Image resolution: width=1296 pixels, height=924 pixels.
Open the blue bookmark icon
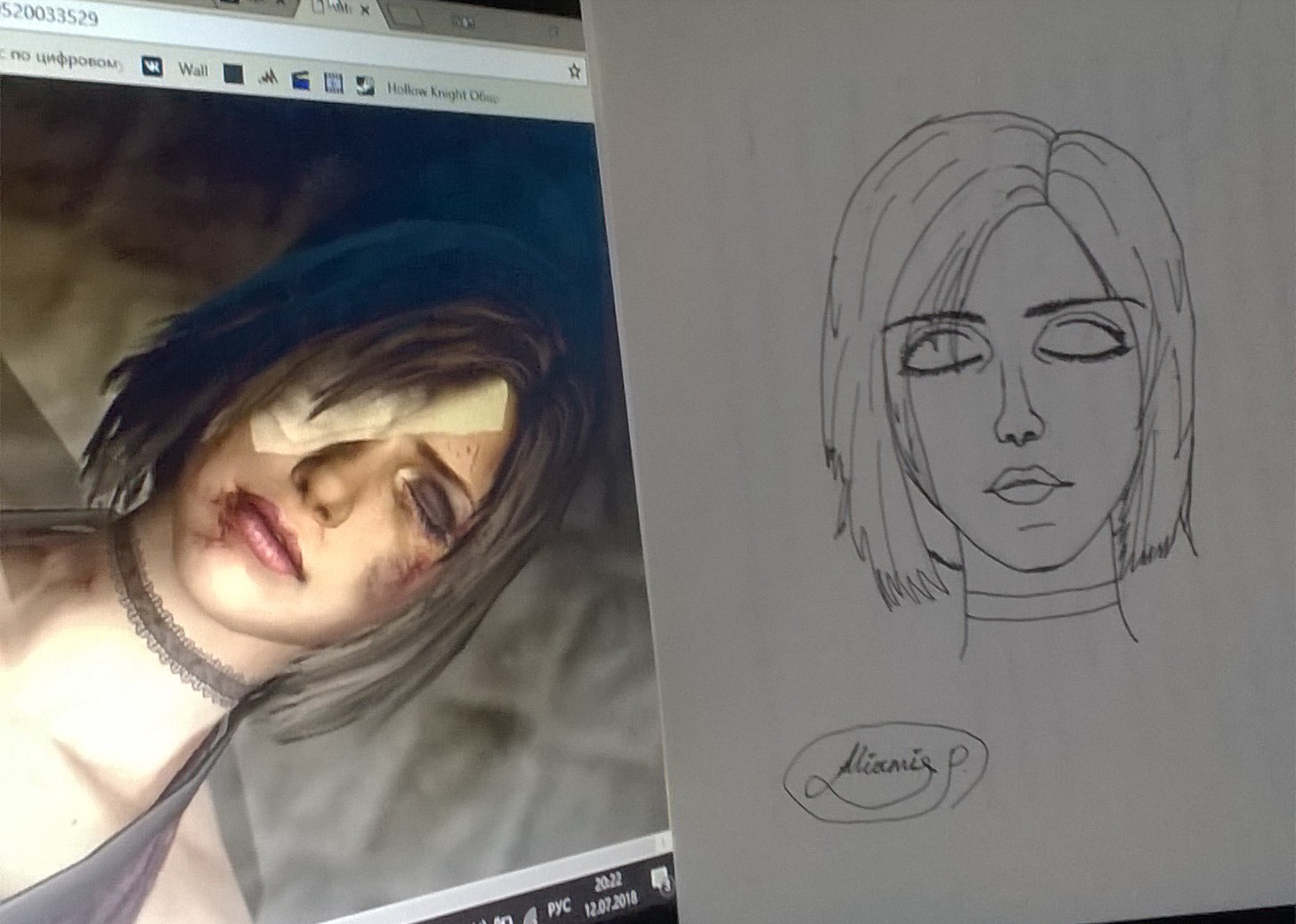(301, 81)
